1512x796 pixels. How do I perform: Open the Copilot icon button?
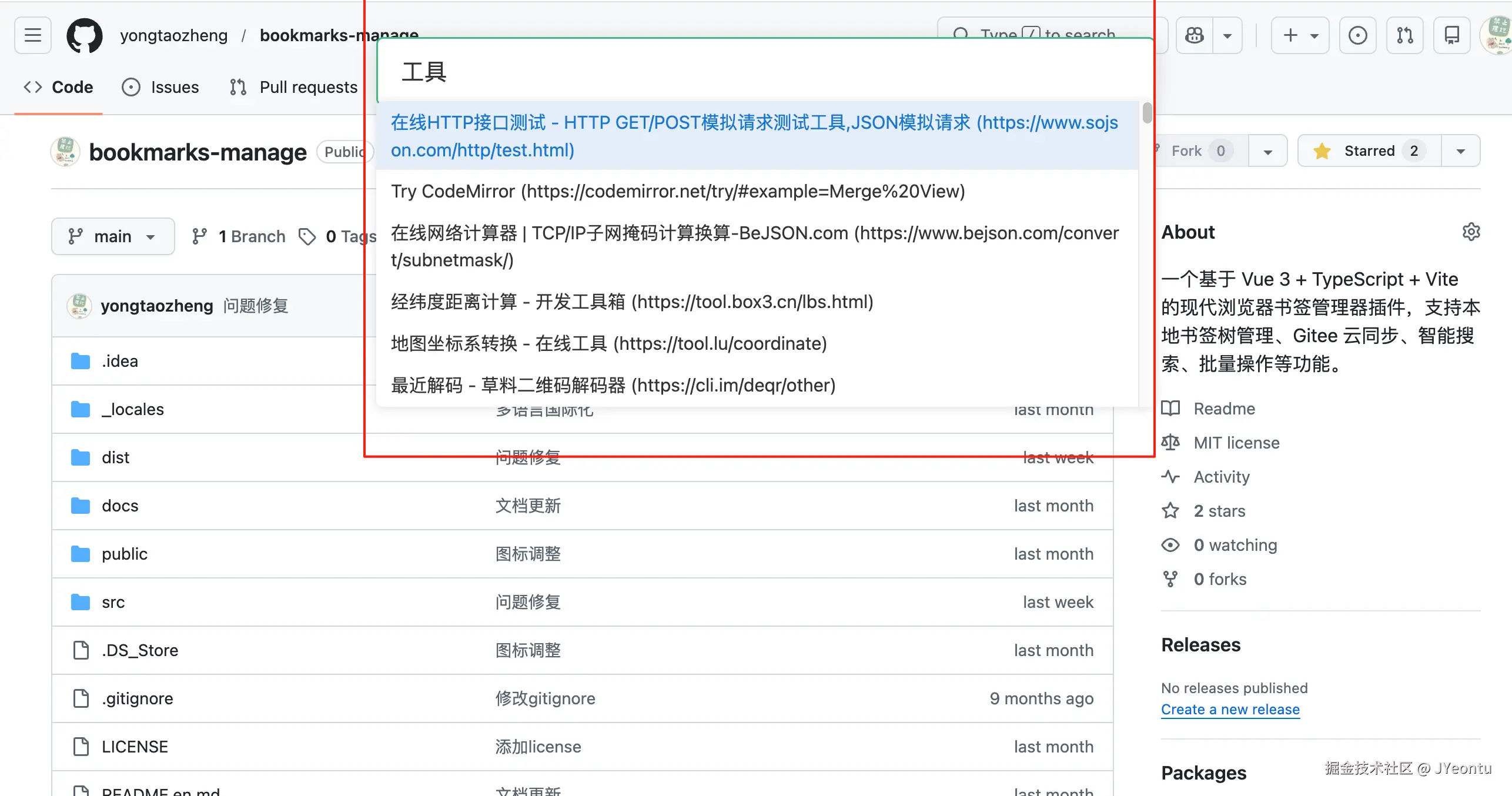[x=1195, y=35]
